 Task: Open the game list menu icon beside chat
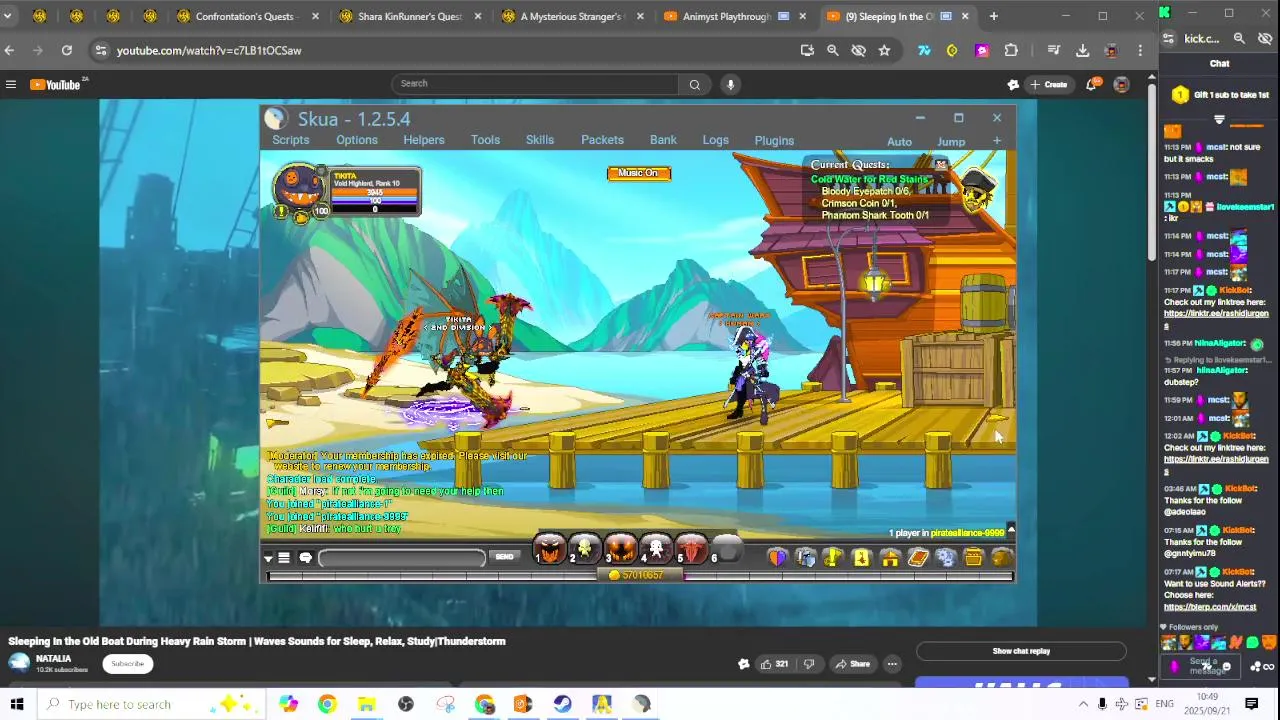coord(284,558)
